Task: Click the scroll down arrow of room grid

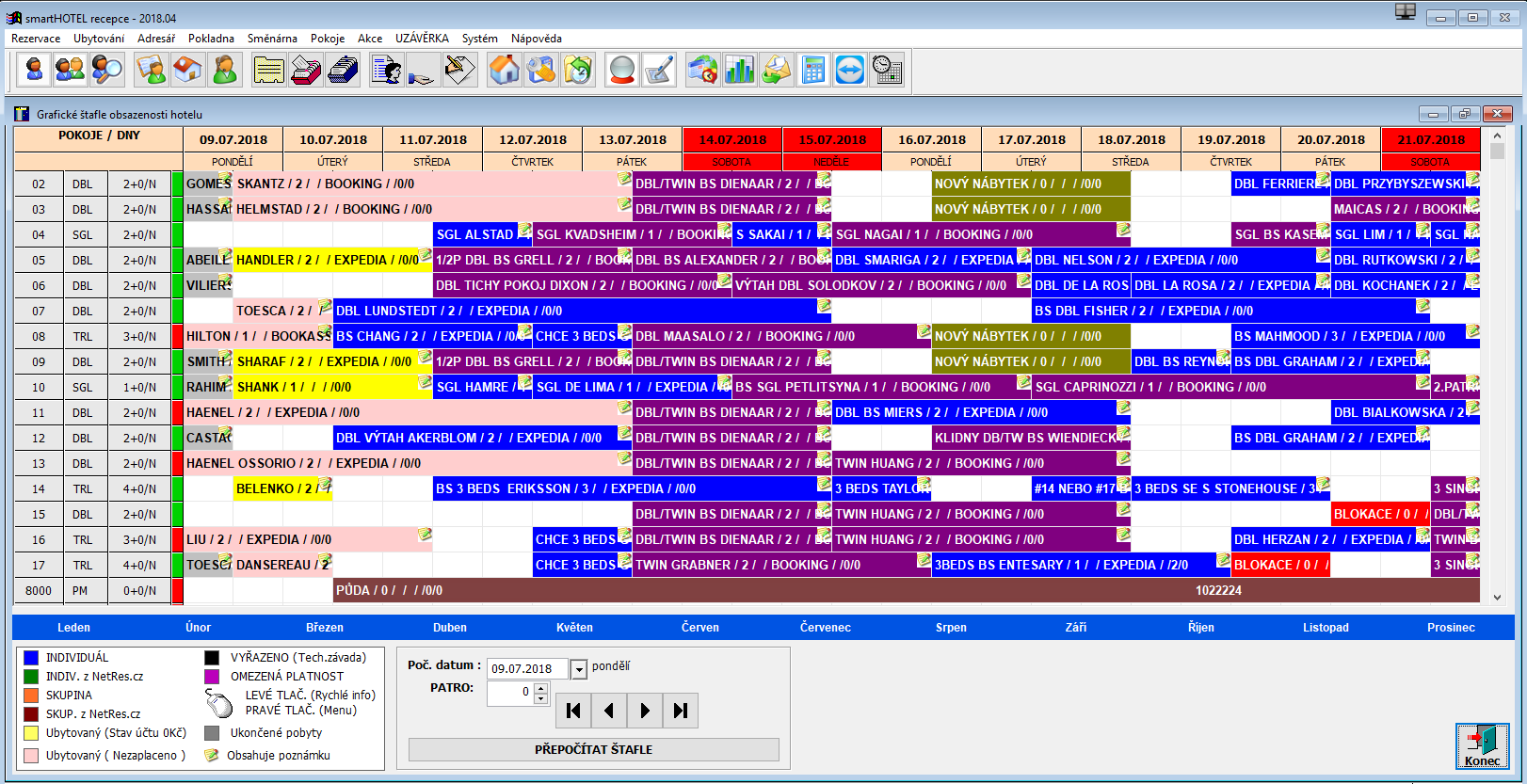Action: click(x=1497, y=597)
